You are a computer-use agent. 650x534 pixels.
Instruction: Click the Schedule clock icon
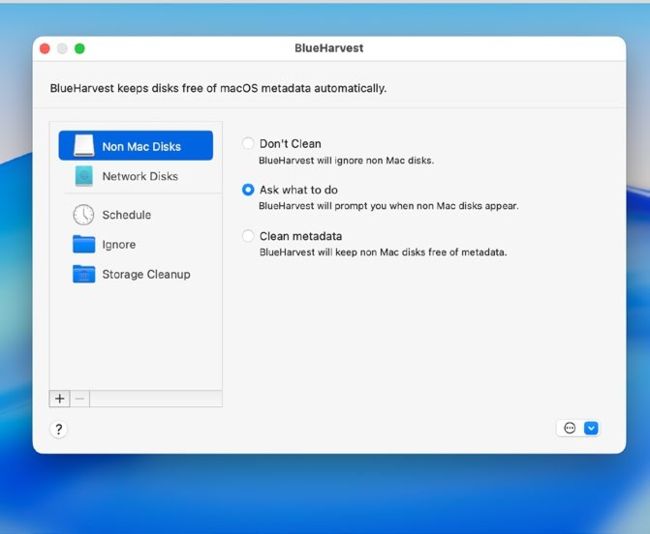[84, 215]
